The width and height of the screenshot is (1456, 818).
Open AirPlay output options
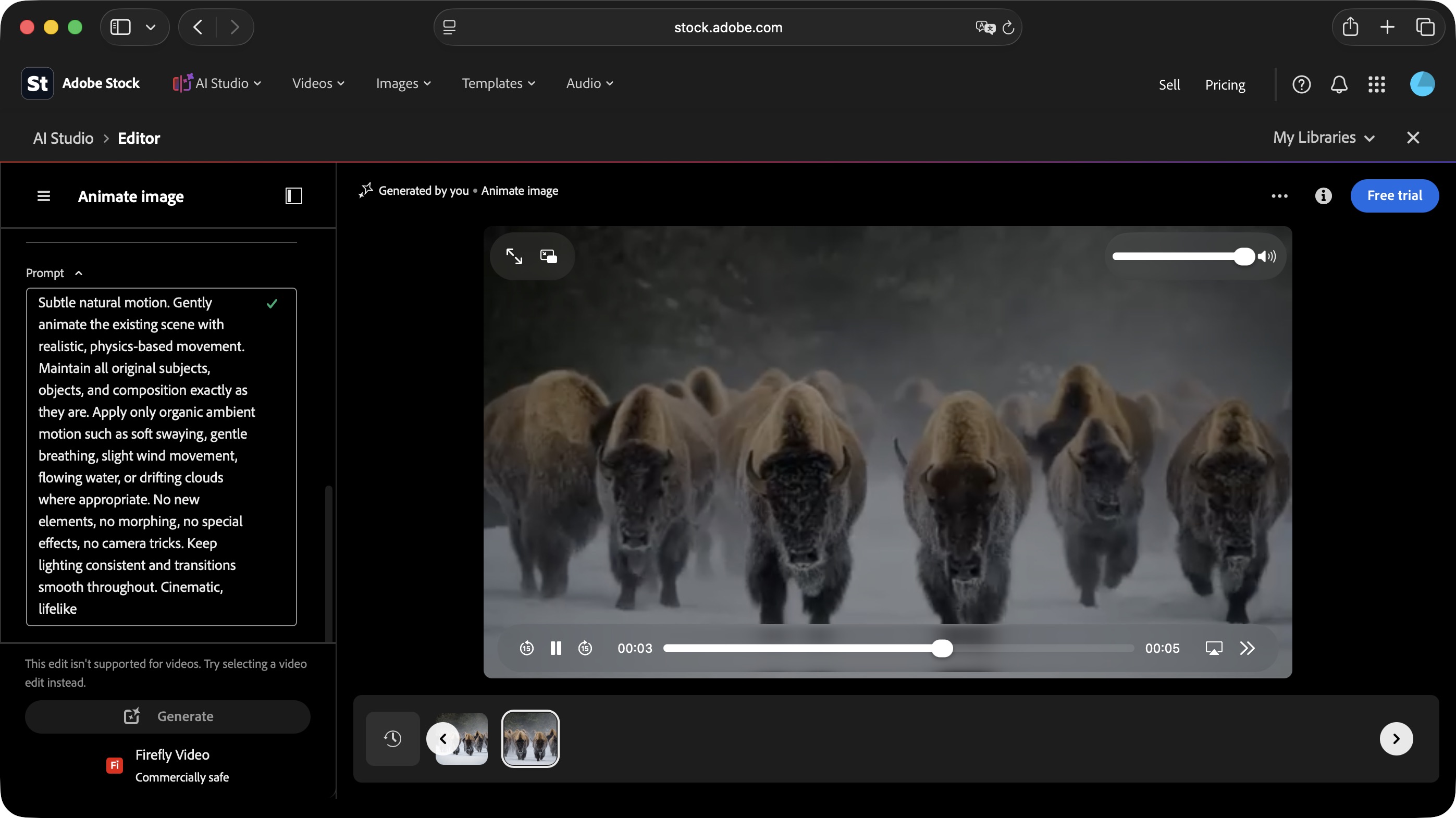point(1214,648)
